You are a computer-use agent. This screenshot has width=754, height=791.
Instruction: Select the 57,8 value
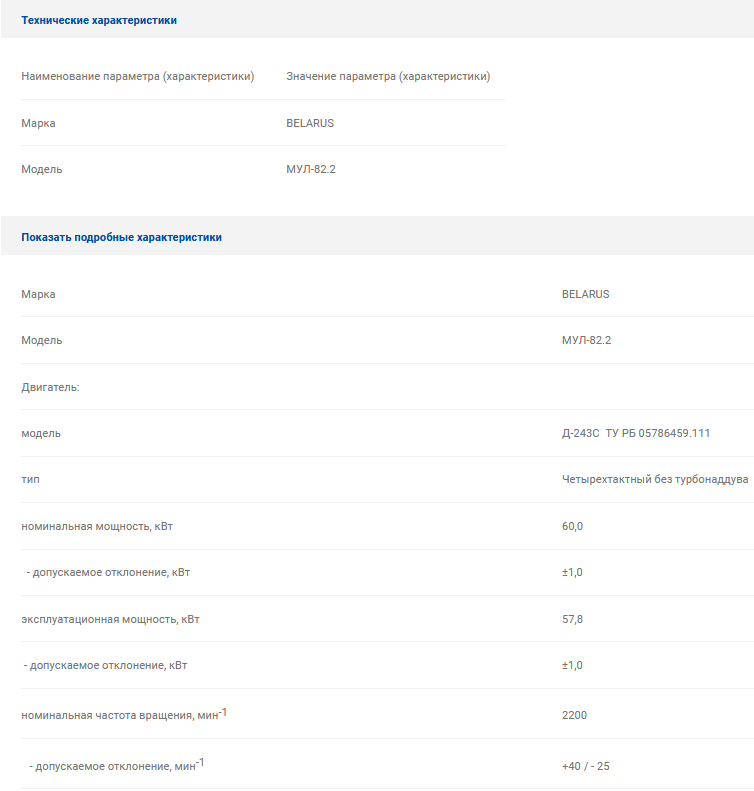572,619
